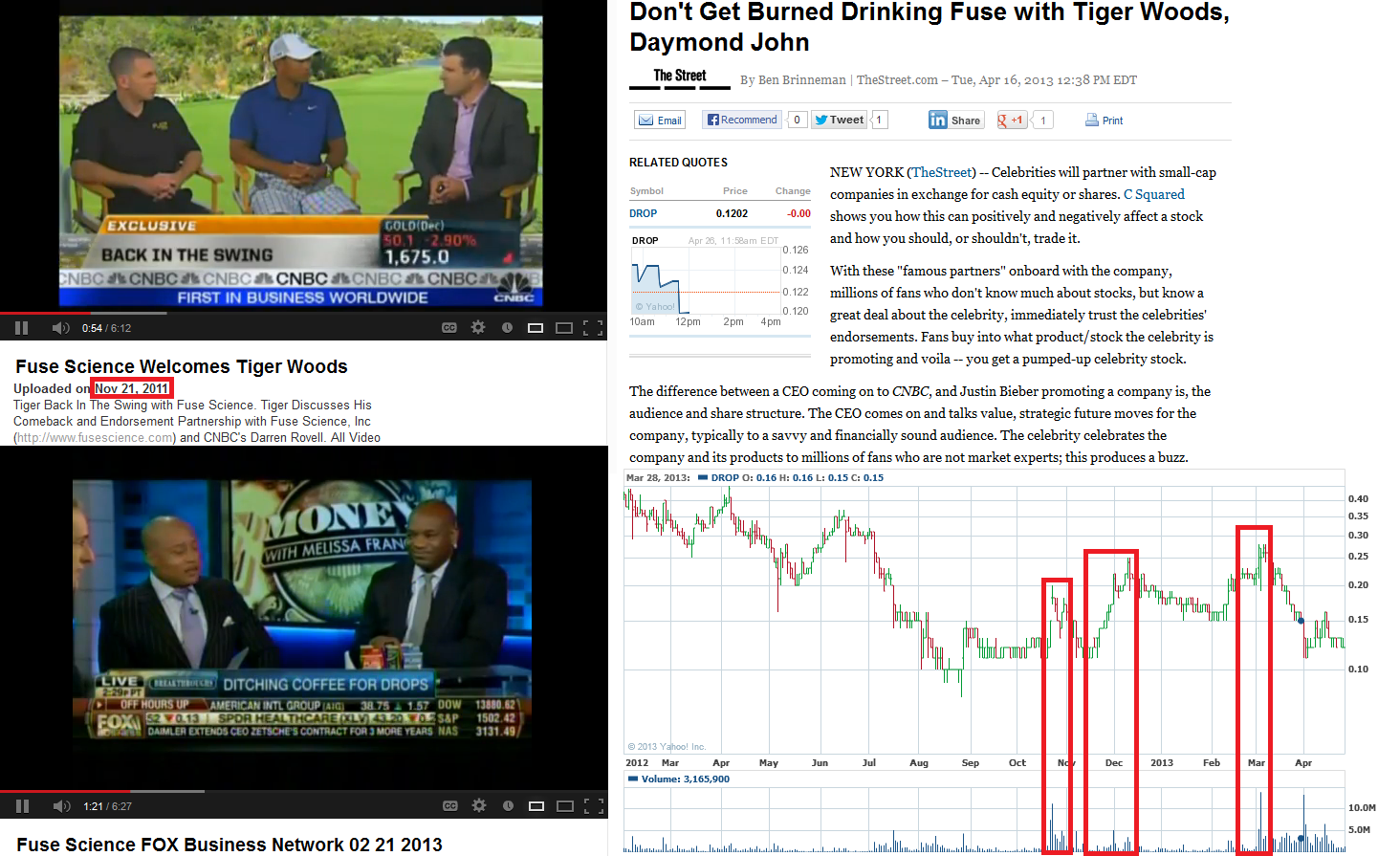Open the TheStreet link in article text
This screenshot has height=856, width=1400.
pos(942,172)
